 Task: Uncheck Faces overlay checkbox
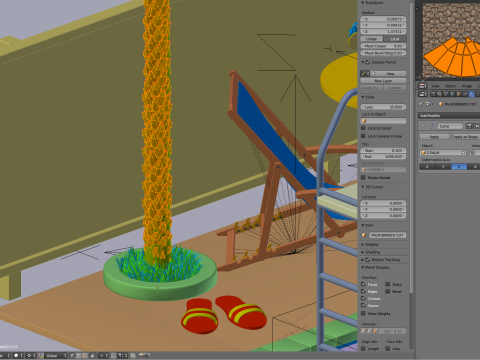click(363, 284)
